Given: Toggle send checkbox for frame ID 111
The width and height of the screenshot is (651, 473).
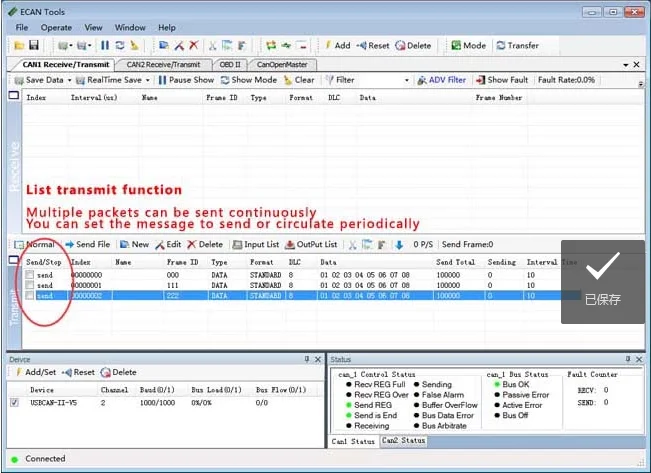Looking at the screenshot, I should [30, 285].
